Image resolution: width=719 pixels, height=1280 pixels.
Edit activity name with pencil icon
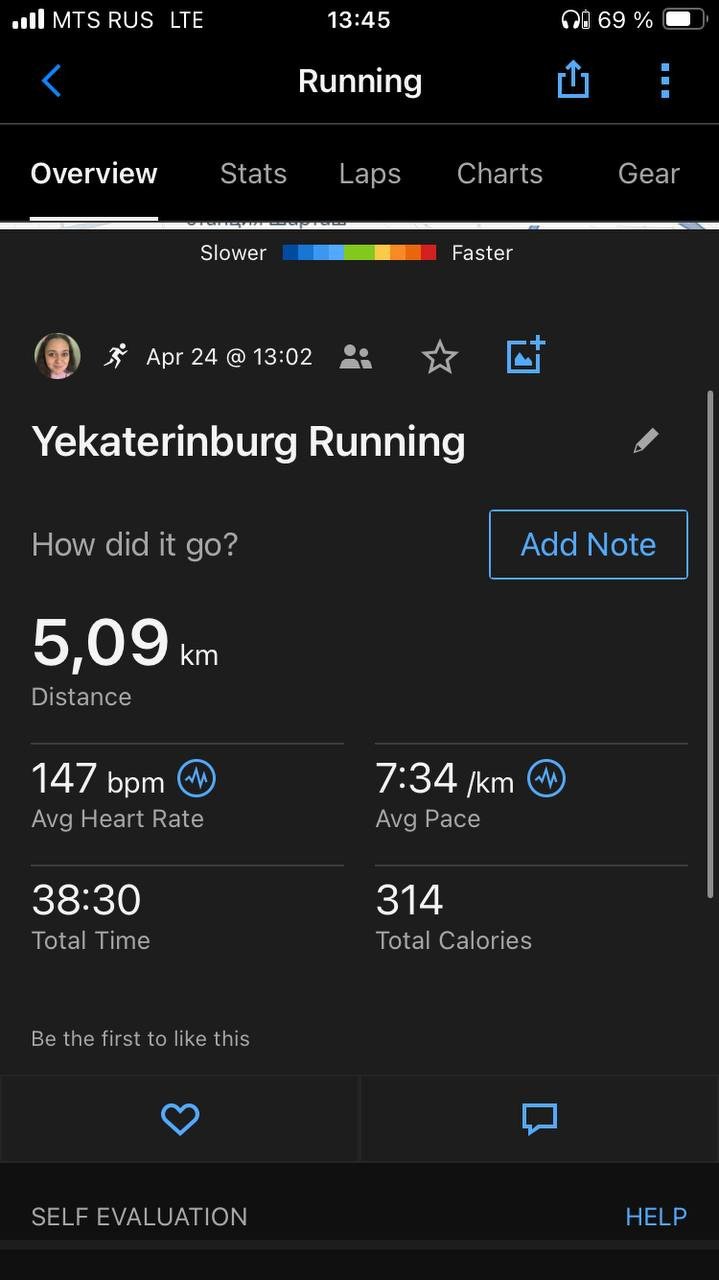tap(646, 441)
